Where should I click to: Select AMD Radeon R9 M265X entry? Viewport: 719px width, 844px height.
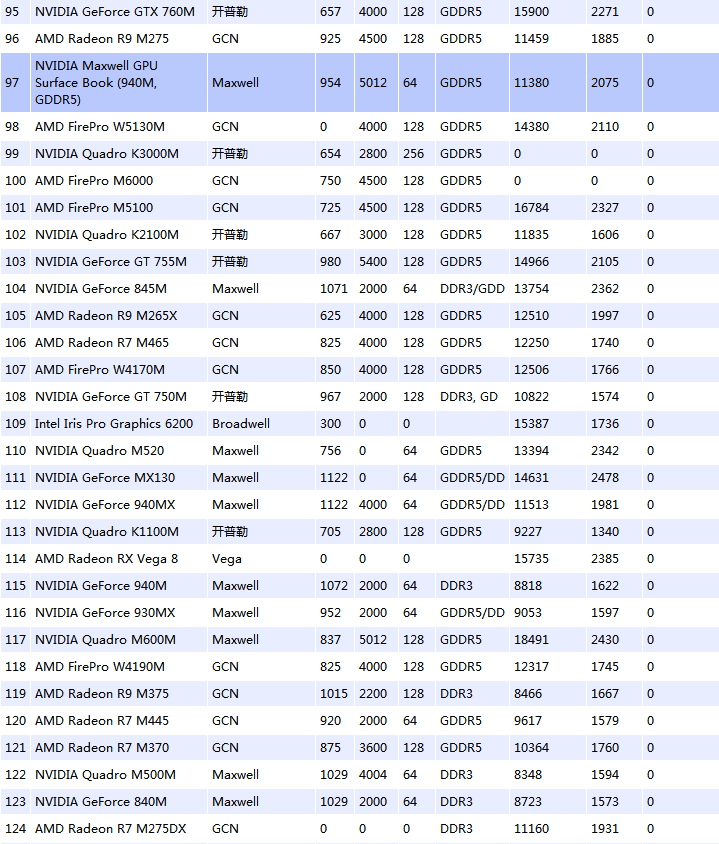(106, 315)
